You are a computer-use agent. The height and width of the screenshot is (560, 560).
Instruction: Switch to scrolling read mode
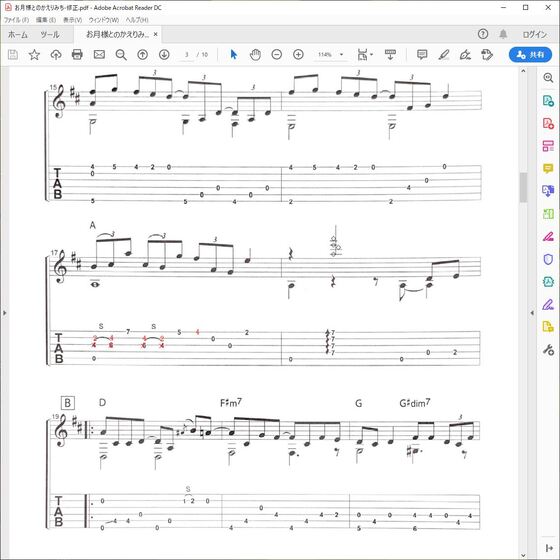coord(390,55)
